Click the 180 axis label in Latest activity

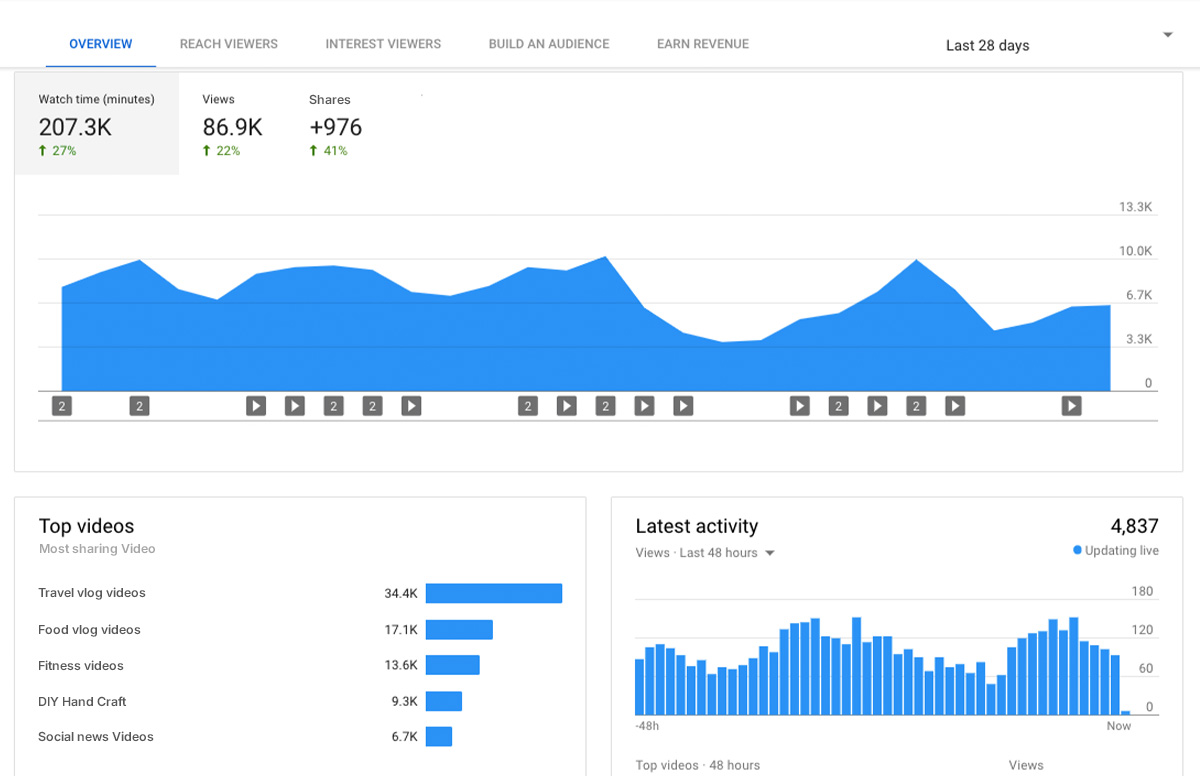(1142, 591)
